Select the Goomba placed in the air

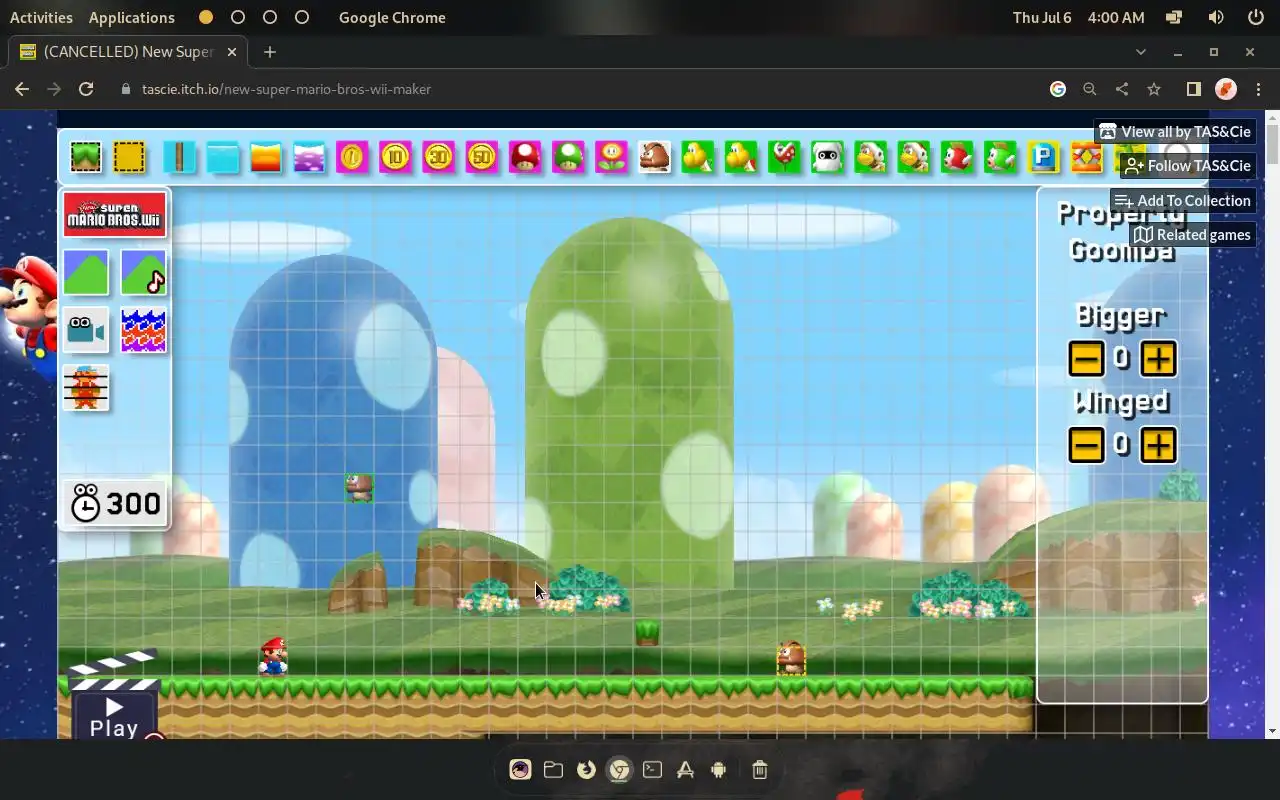coord(359,487)
